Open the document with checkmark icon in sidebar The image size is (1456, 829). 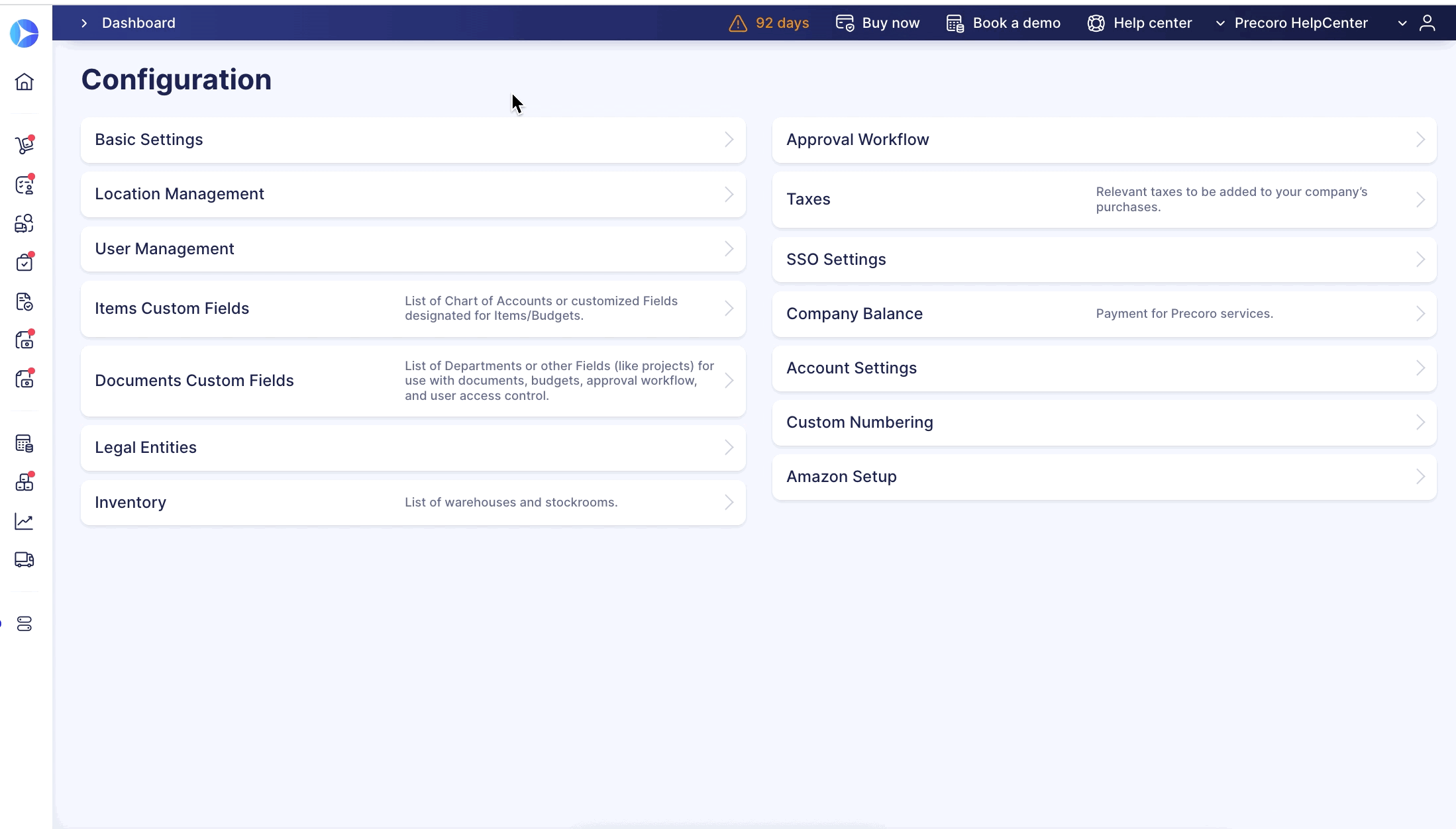[x=25, y=302]
